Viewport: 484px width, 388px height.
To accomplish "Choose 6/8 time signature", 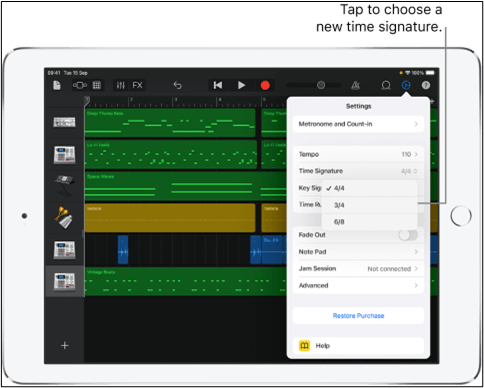I will pos(369,222).
